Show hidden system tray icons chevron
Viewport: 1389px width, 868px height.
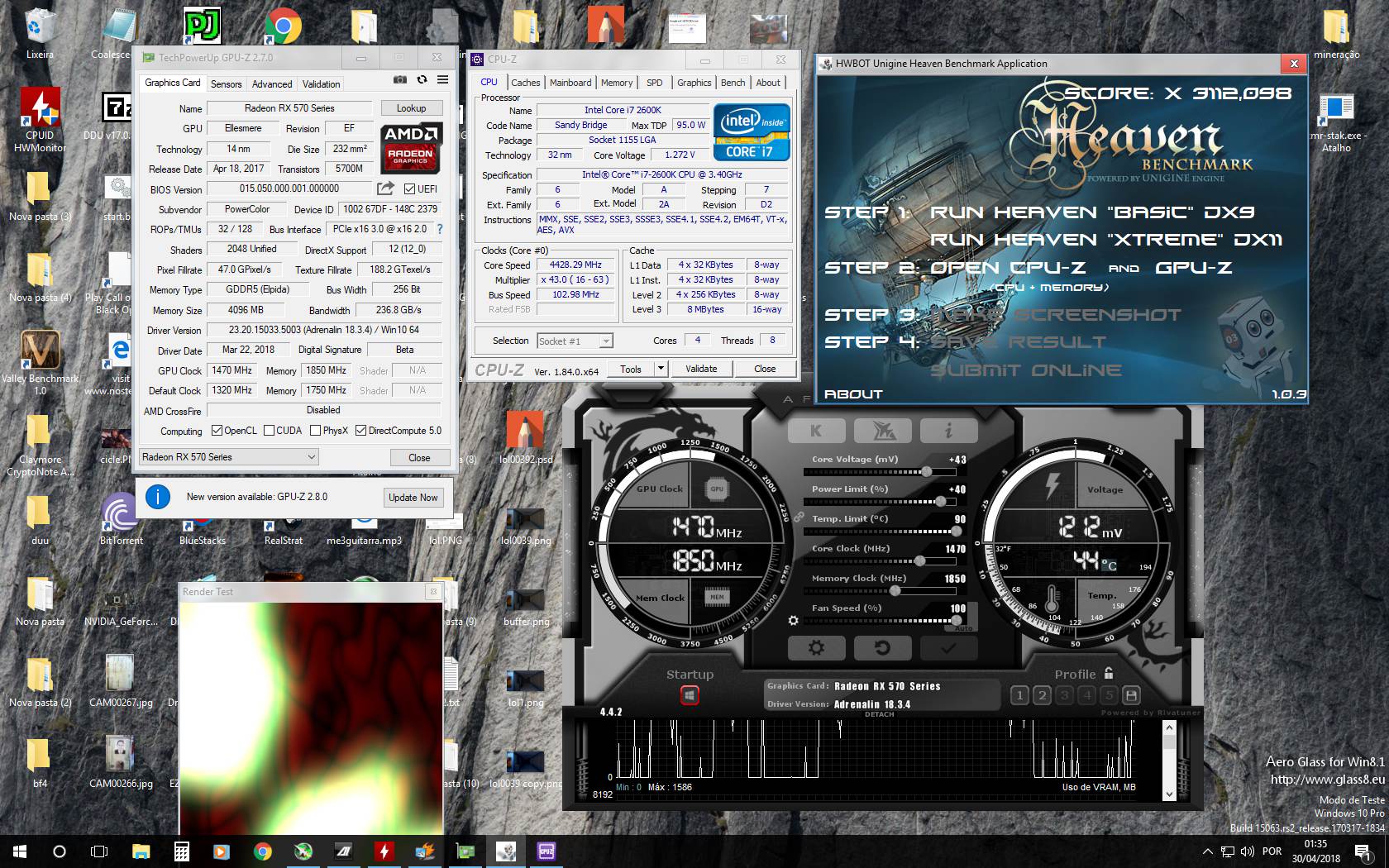point(1207,851)
